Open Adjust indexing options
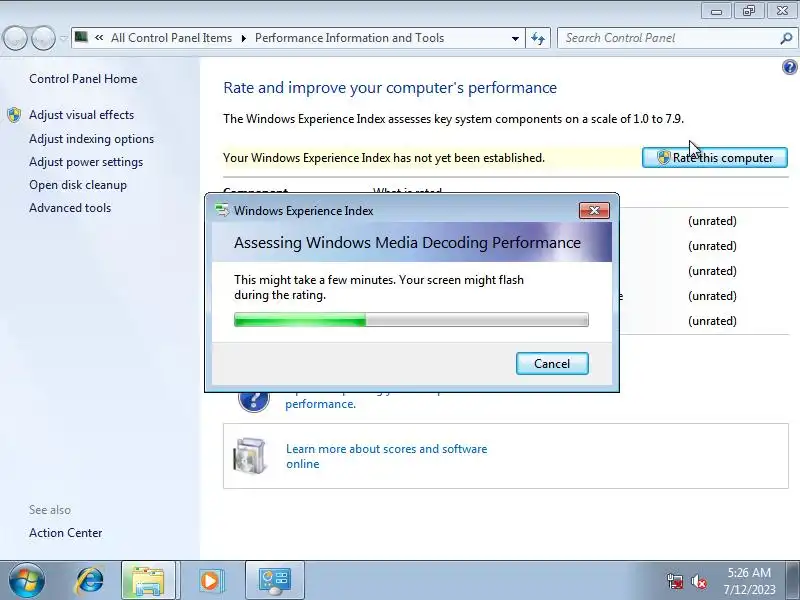The height and width of the screenshot is (600, 800). click(91, 139)
